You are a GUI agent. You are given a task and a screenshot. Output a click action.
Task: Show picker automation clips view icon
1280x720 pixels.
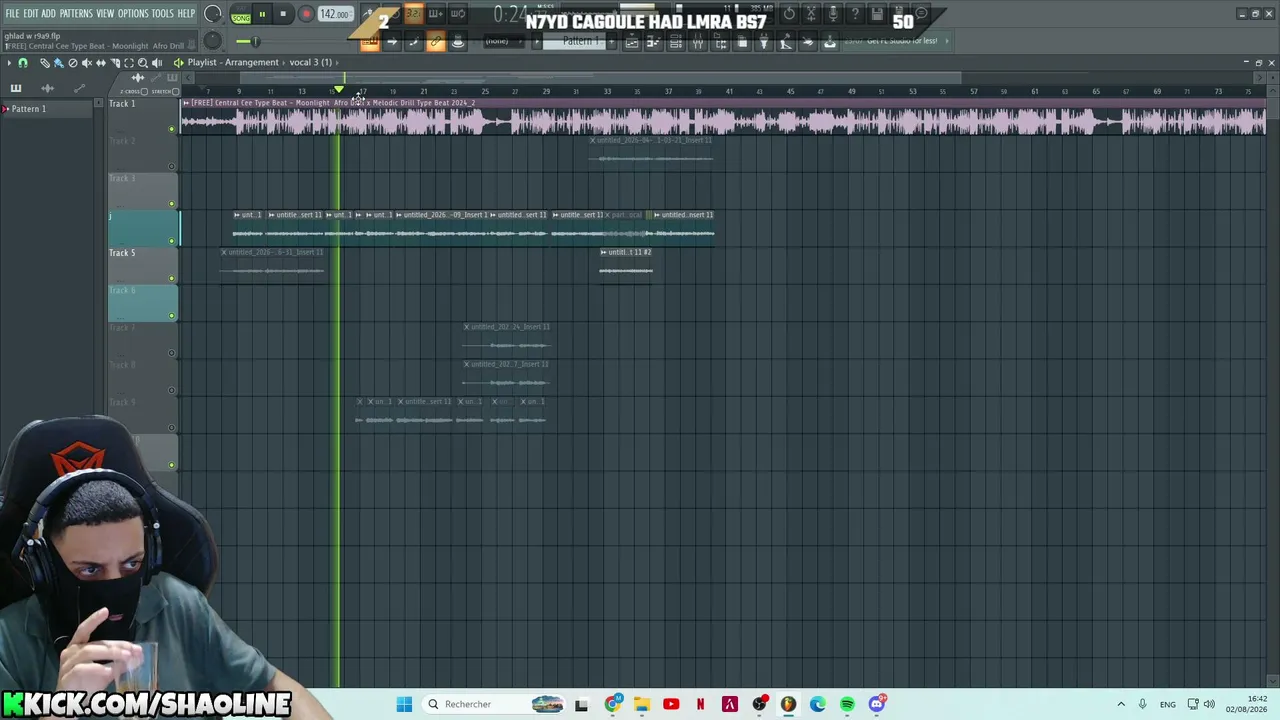pyautogui.click(x=80, y=89)
